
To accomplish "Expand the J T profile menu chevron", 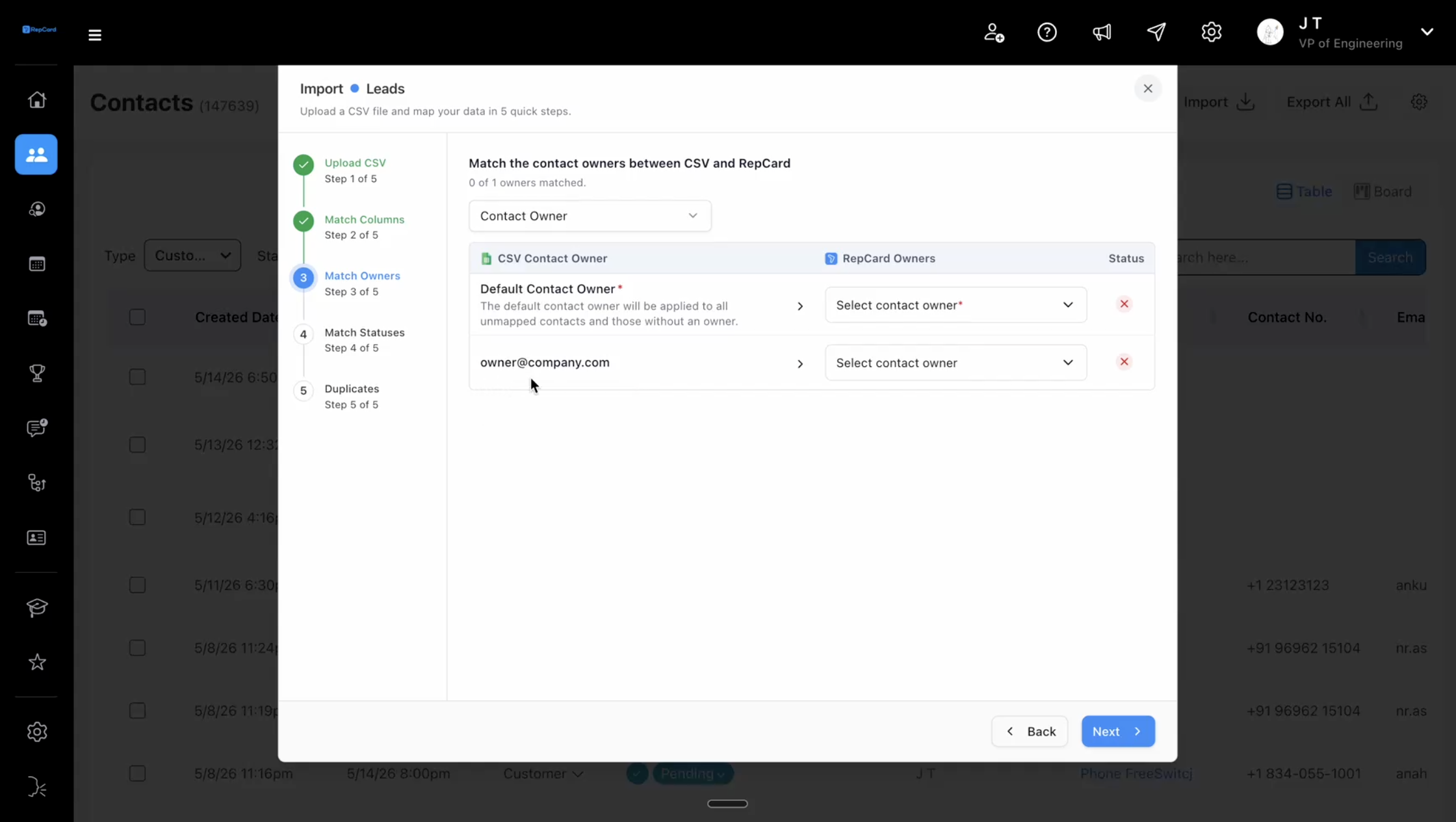I will [1427, 33].
